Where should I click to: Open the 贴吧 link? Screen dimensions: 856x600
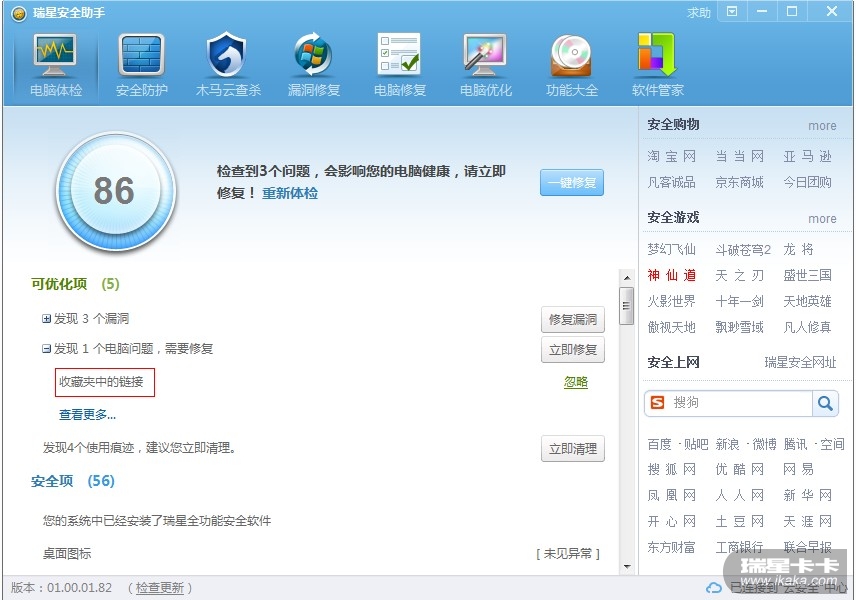tap(696, 444)
